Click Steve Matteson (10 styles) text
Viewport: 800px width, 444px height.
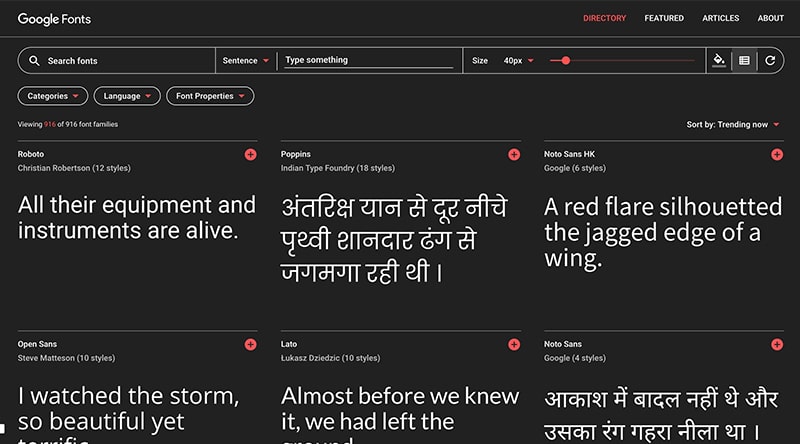pos(66,358)
